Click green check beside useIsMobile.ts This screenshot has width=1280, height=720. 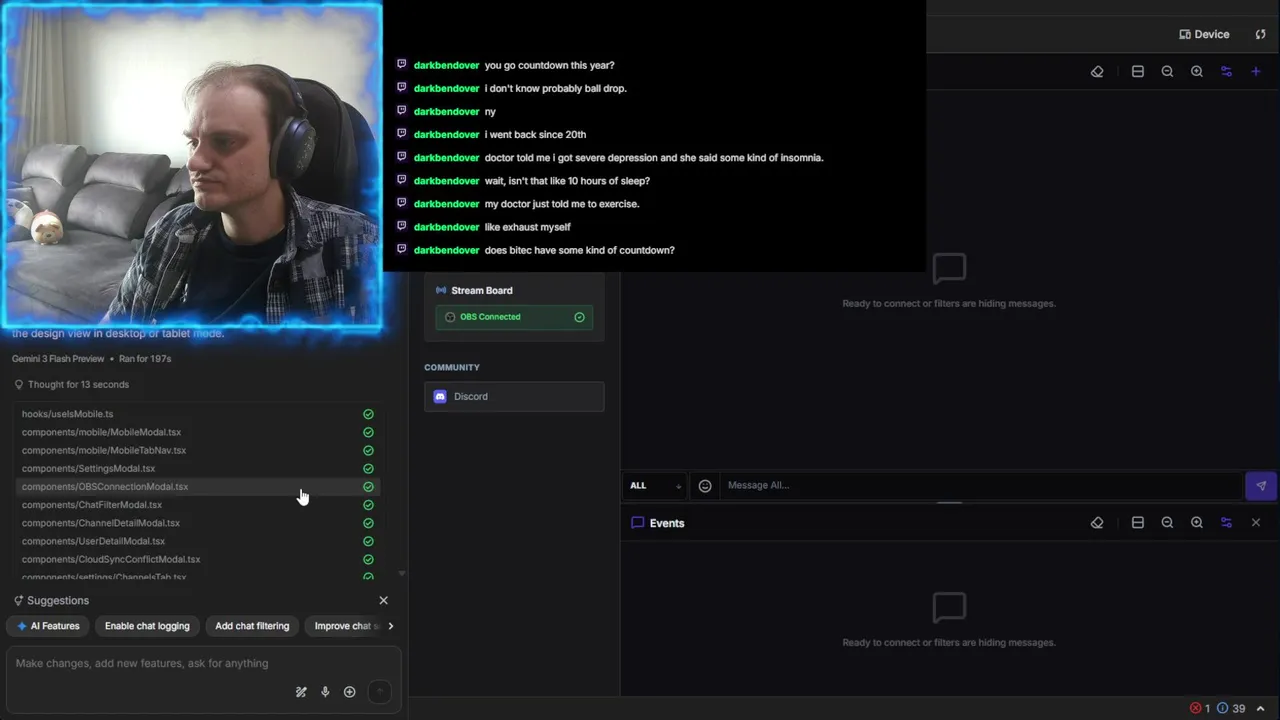(x=368, y=414)
